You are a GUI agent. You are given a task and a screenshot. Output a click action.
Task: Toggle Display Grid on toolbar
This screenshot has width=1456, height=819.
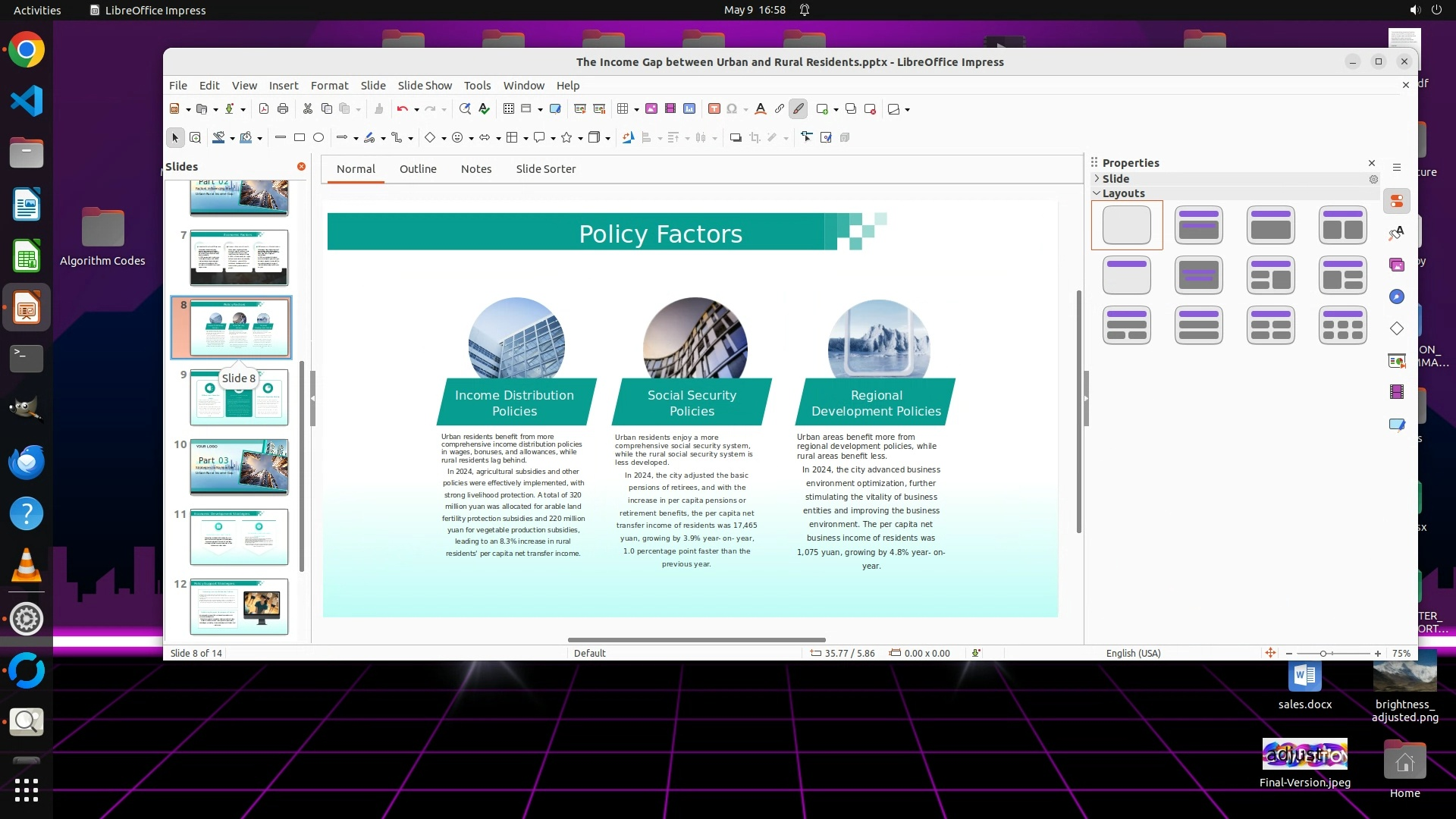509,109
